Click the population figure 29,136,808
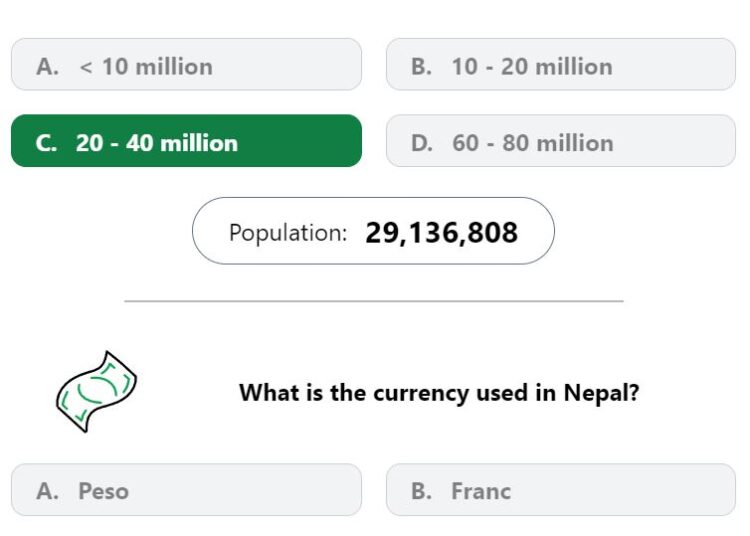The image size is (750, 536). pos(441,233)
